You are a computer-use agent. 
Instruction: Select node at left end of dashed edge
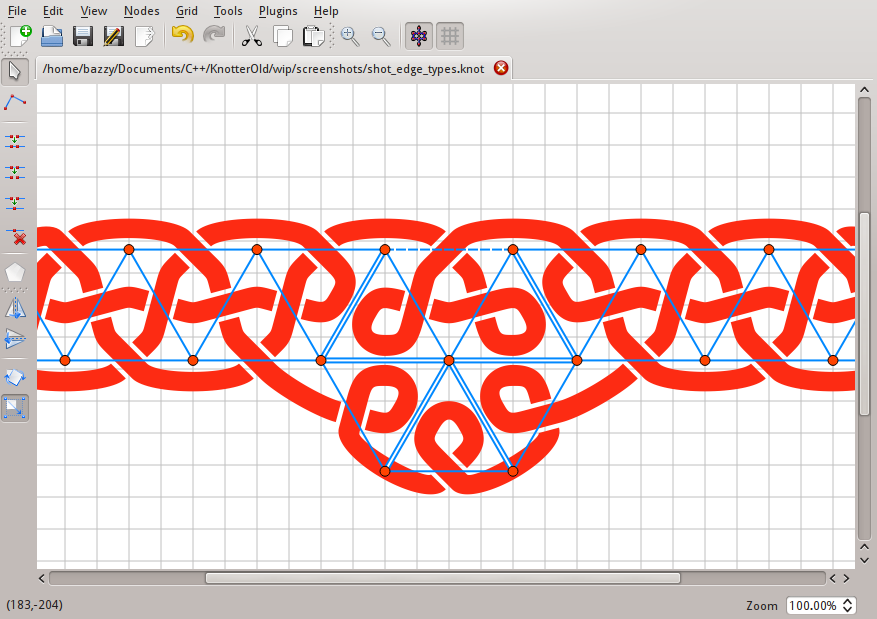[x=385, y=249]
